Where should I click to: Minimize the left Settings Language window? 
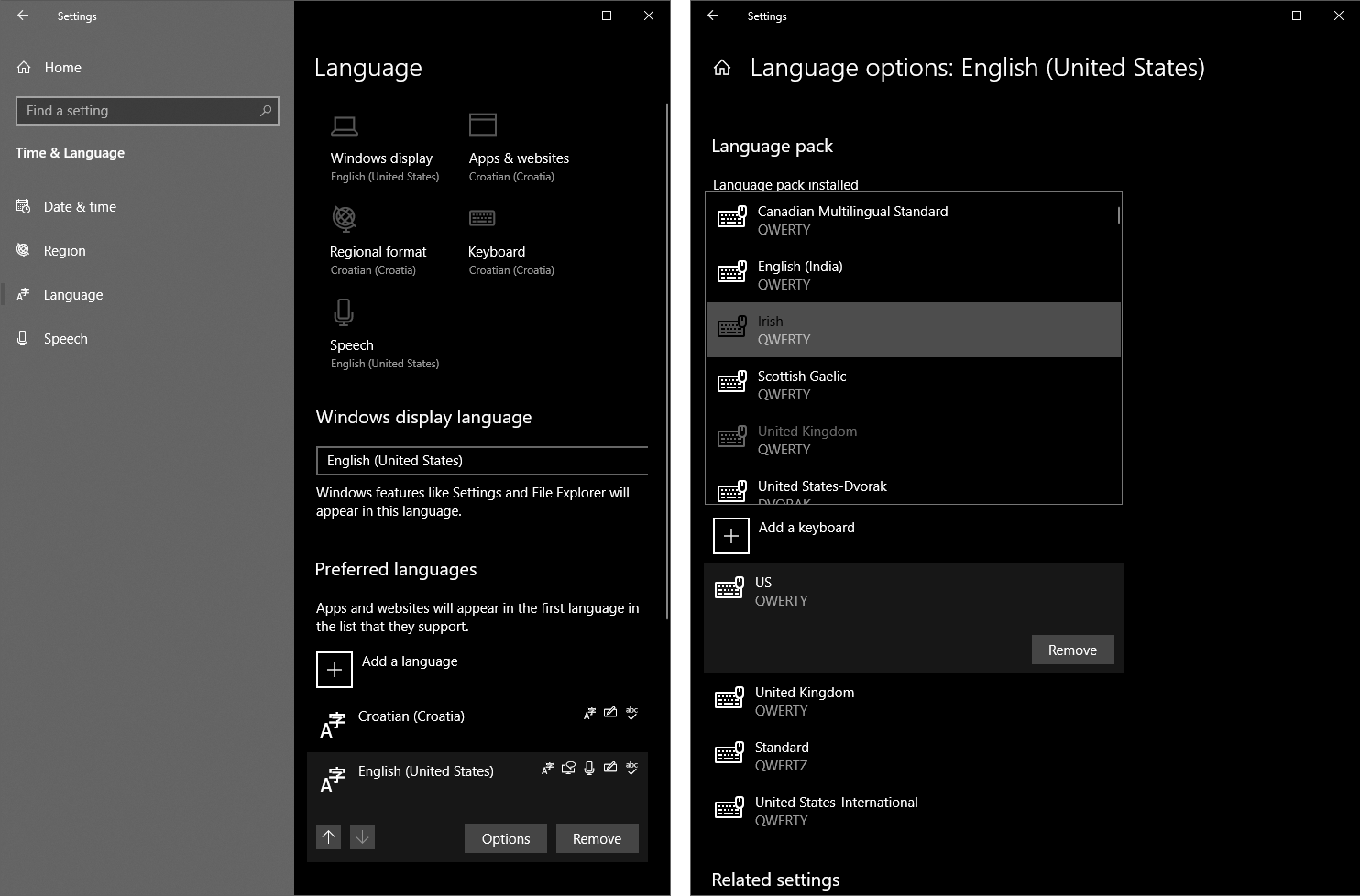(564, 16)
